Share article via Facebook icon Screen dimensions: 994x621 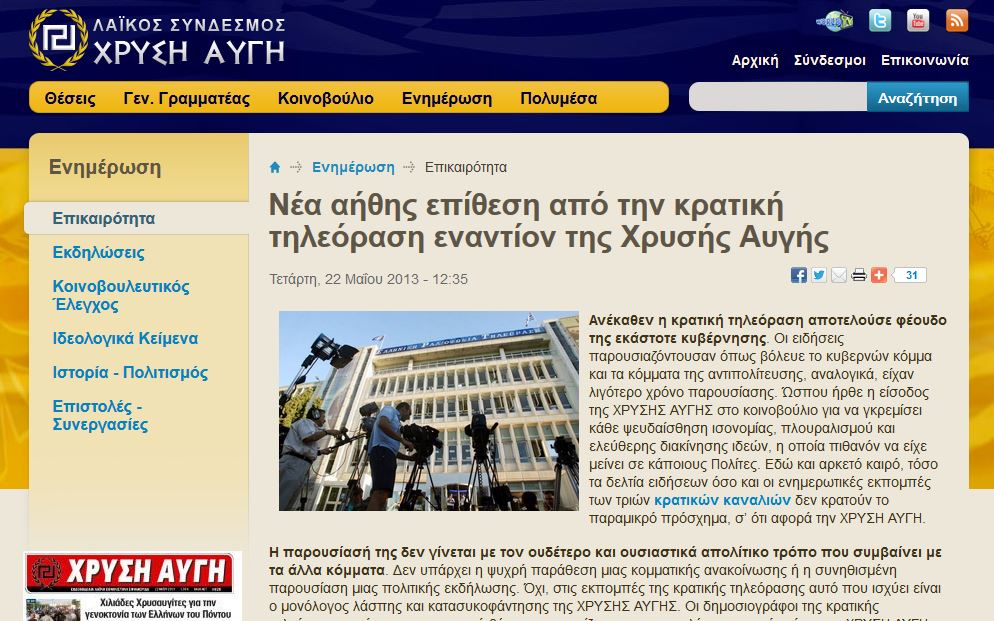tap(799, 275)
